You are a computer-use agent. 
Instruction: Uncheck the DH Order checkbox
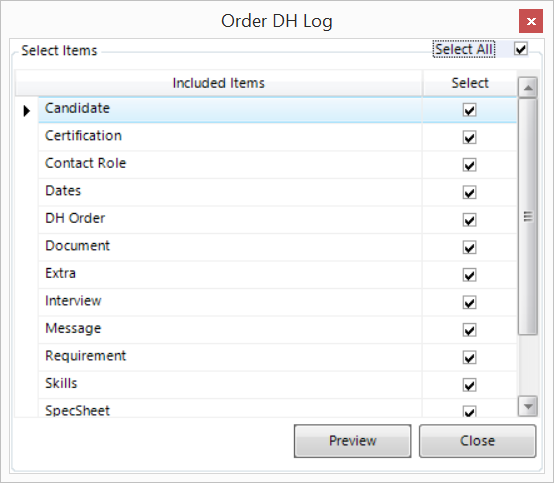469,220
